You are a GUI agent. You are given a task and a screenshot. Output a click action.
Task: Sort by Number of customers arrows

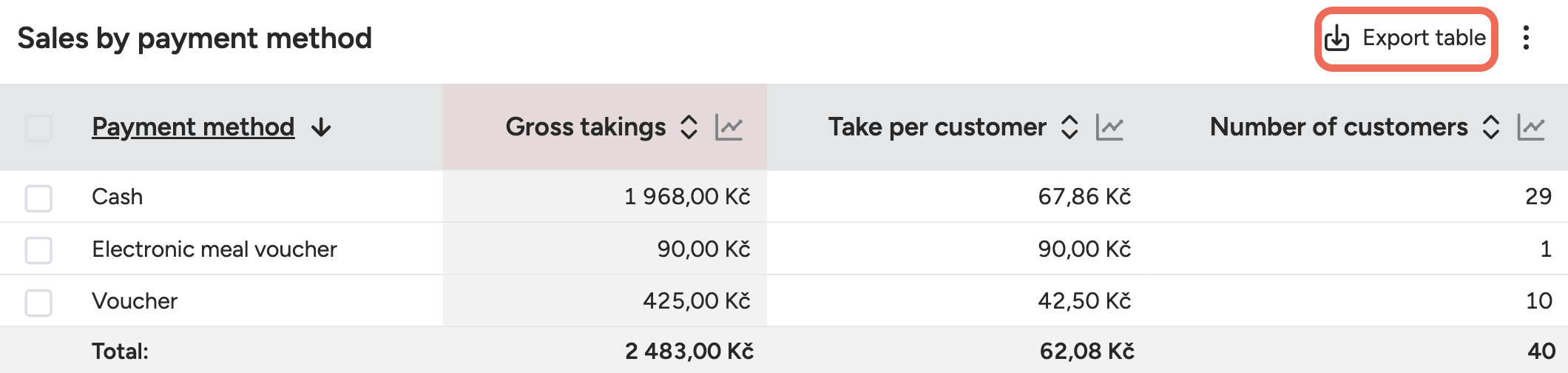[1491, 127]
